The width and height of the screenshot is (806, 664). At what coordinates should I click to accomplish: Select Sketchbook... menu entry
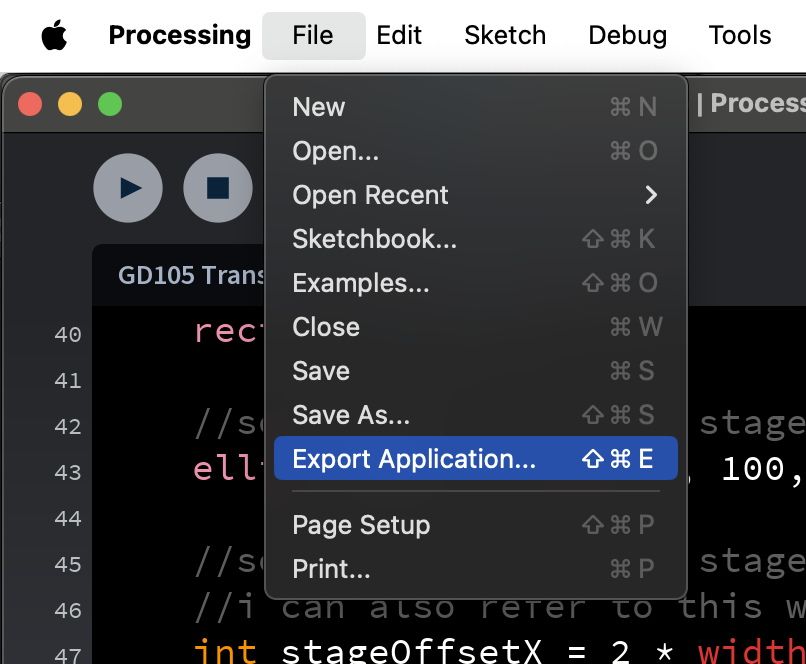pyautogui.click(x=476, y=239)
